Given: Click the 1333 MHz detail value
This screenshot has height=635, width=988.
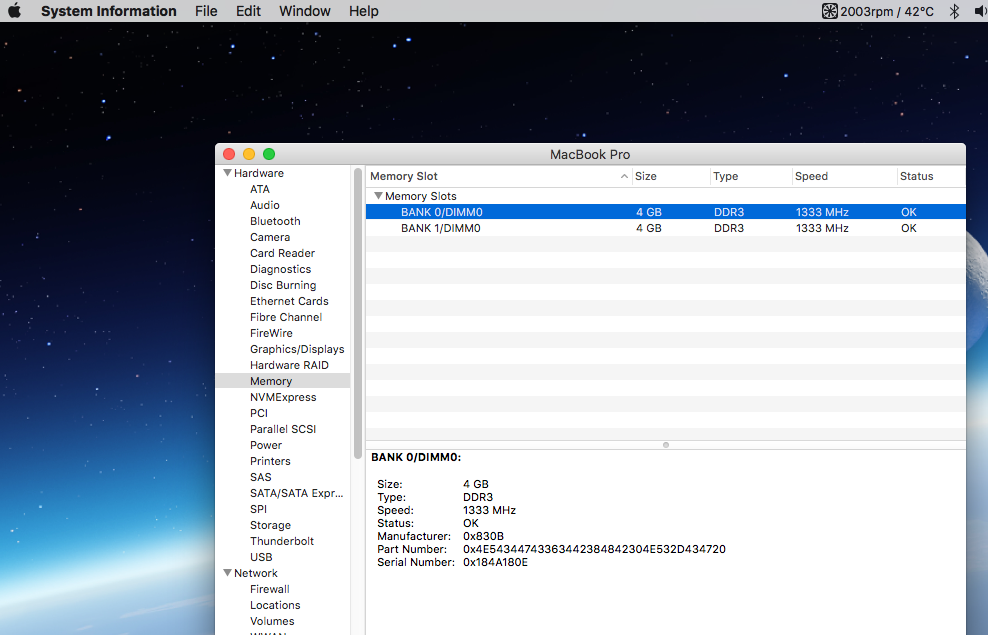Looking at the screenshot, I should click(x=489, y=510).
